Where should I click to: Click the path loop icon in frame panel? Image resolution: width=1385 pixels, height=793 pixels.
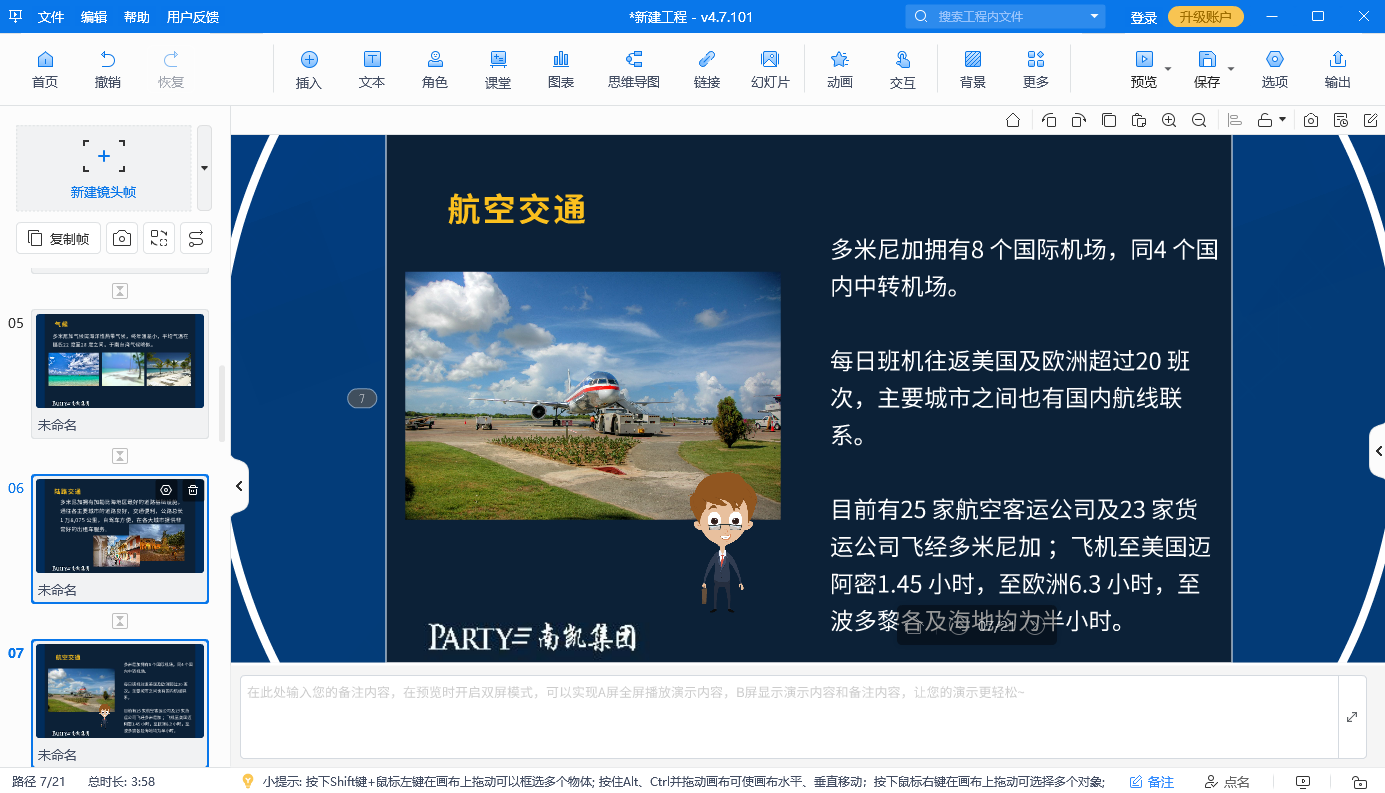(196, 238)
